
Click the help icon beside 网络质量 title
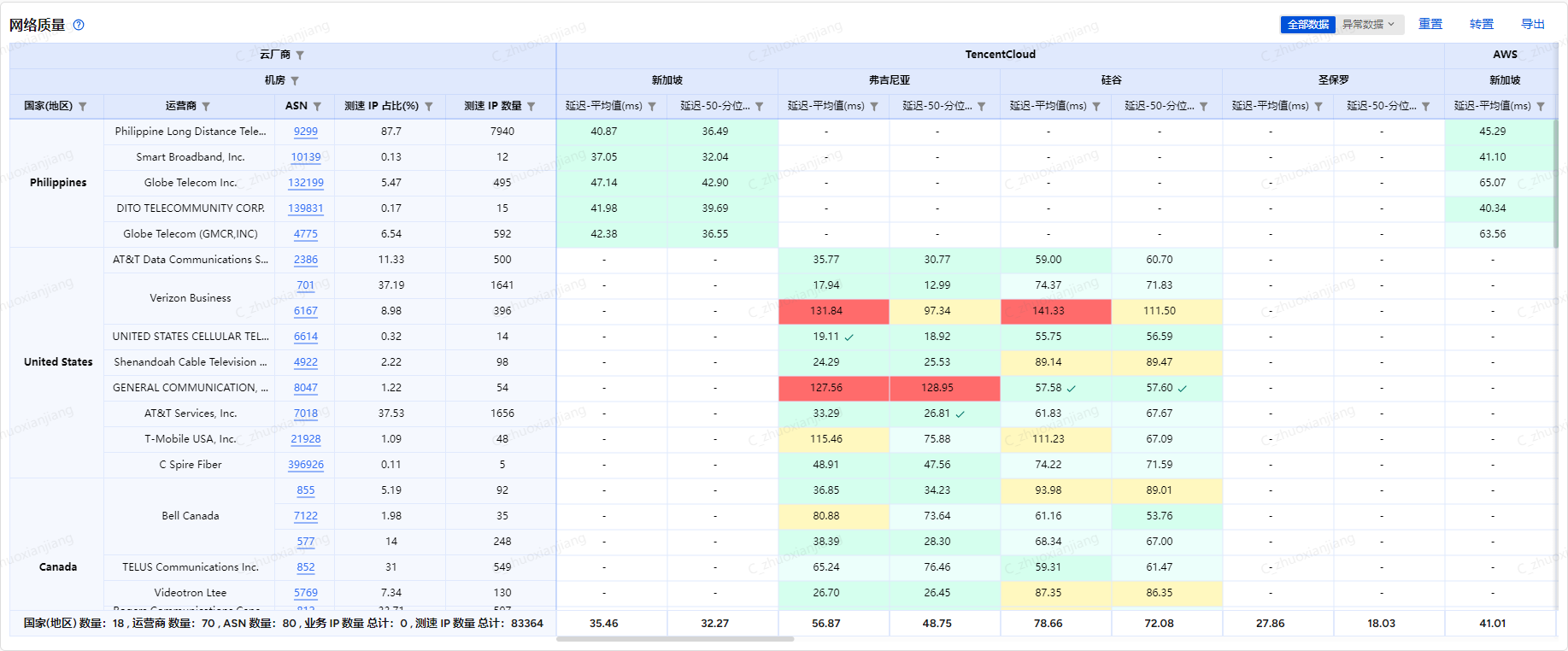[79, 25]
